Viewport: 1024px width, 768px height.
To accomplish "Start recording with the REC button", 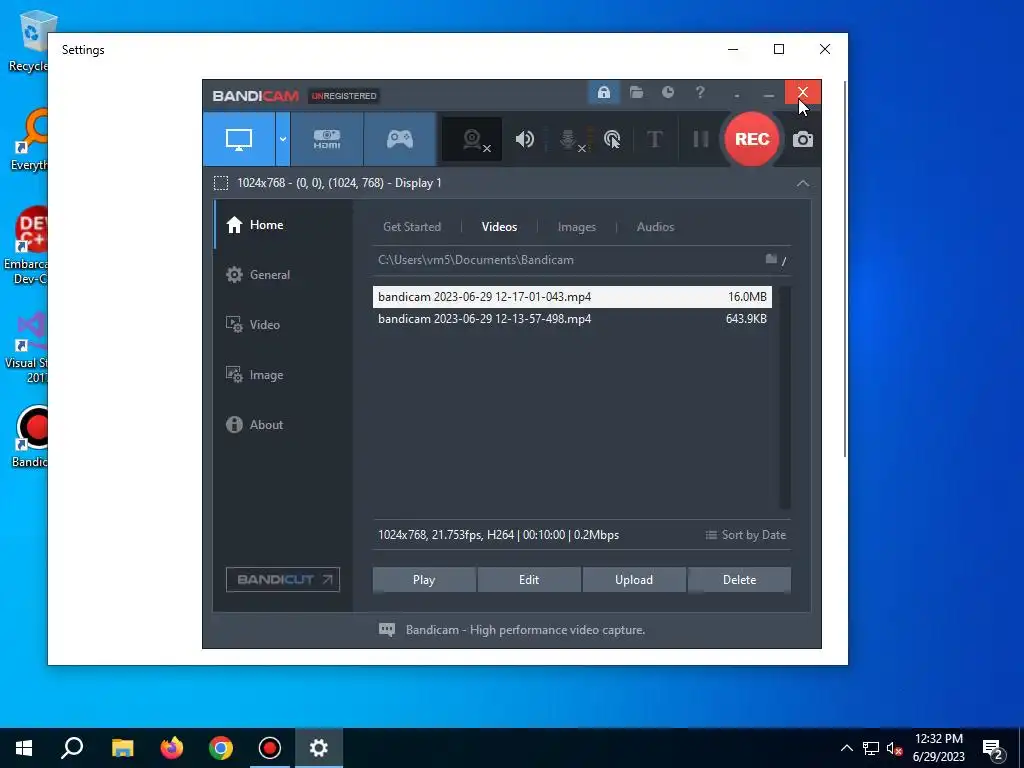I will pos(752,139).
